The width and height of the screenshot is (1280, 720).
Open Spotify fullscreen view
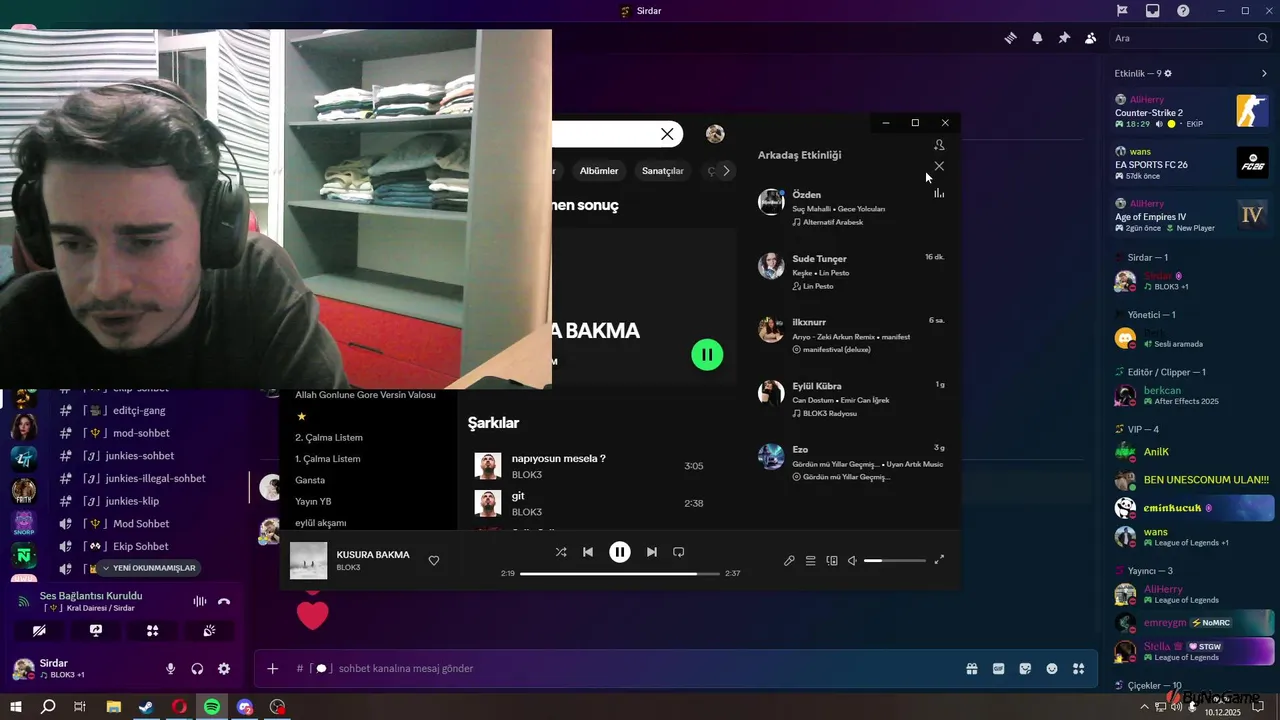[x=939, y=560]
